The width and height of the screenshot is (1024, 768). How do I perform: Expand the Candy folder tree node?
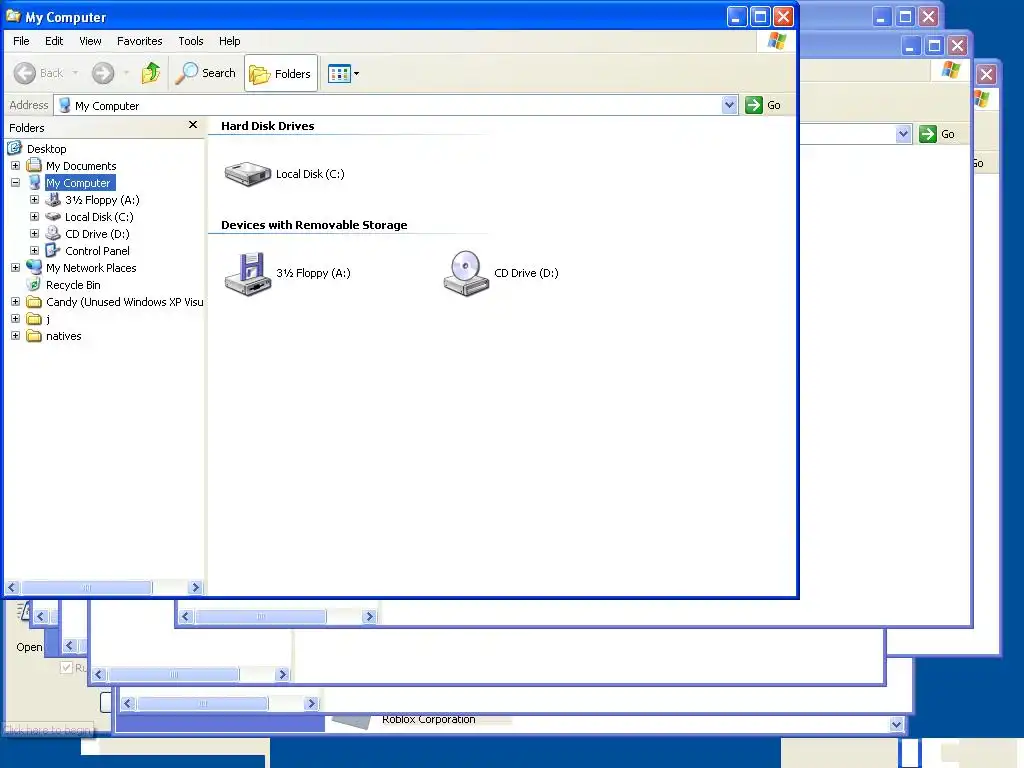point(16,302)
